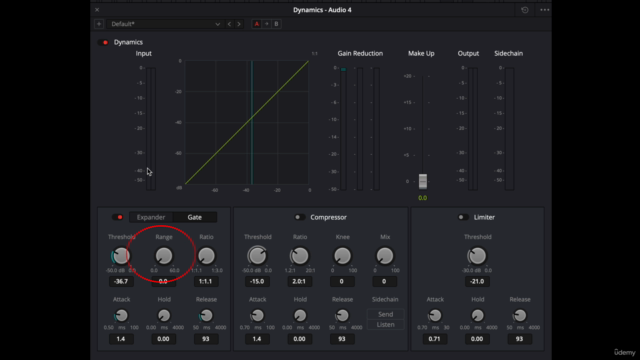Copy A to B arrow button
This screenshot has width=640, height=360.
coord(267,24)
